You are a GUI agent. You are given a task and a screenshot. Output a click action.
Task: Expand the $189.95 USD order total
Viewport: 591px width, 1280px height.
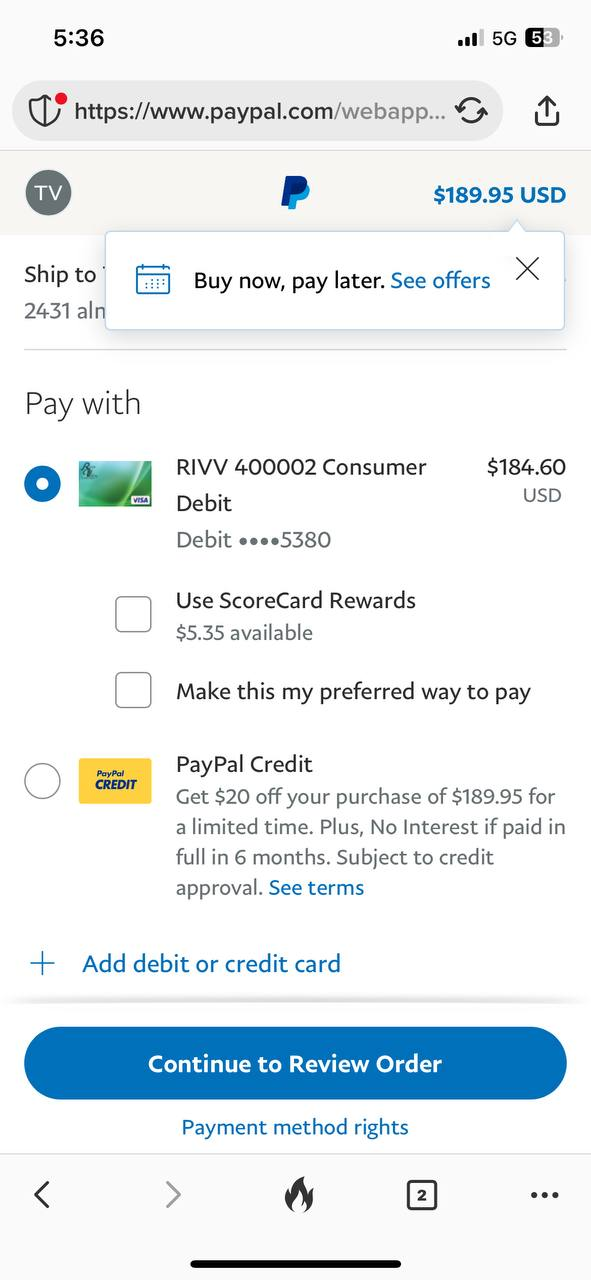(499, 195)
